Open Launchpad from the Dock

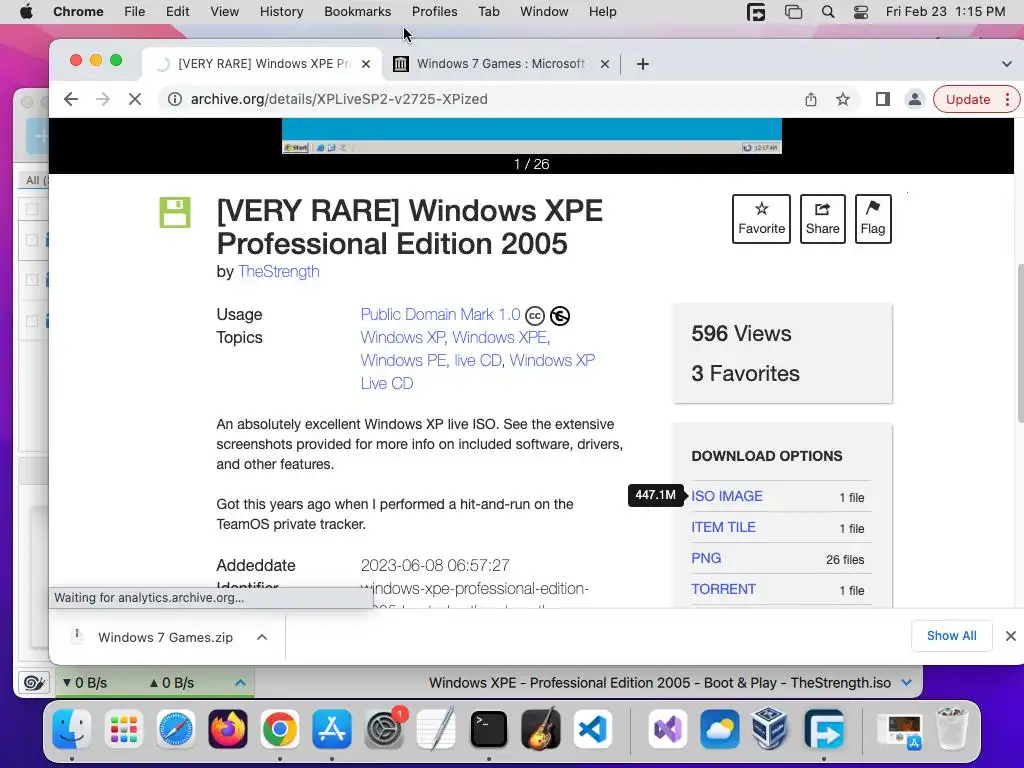(x=123, y=729)
